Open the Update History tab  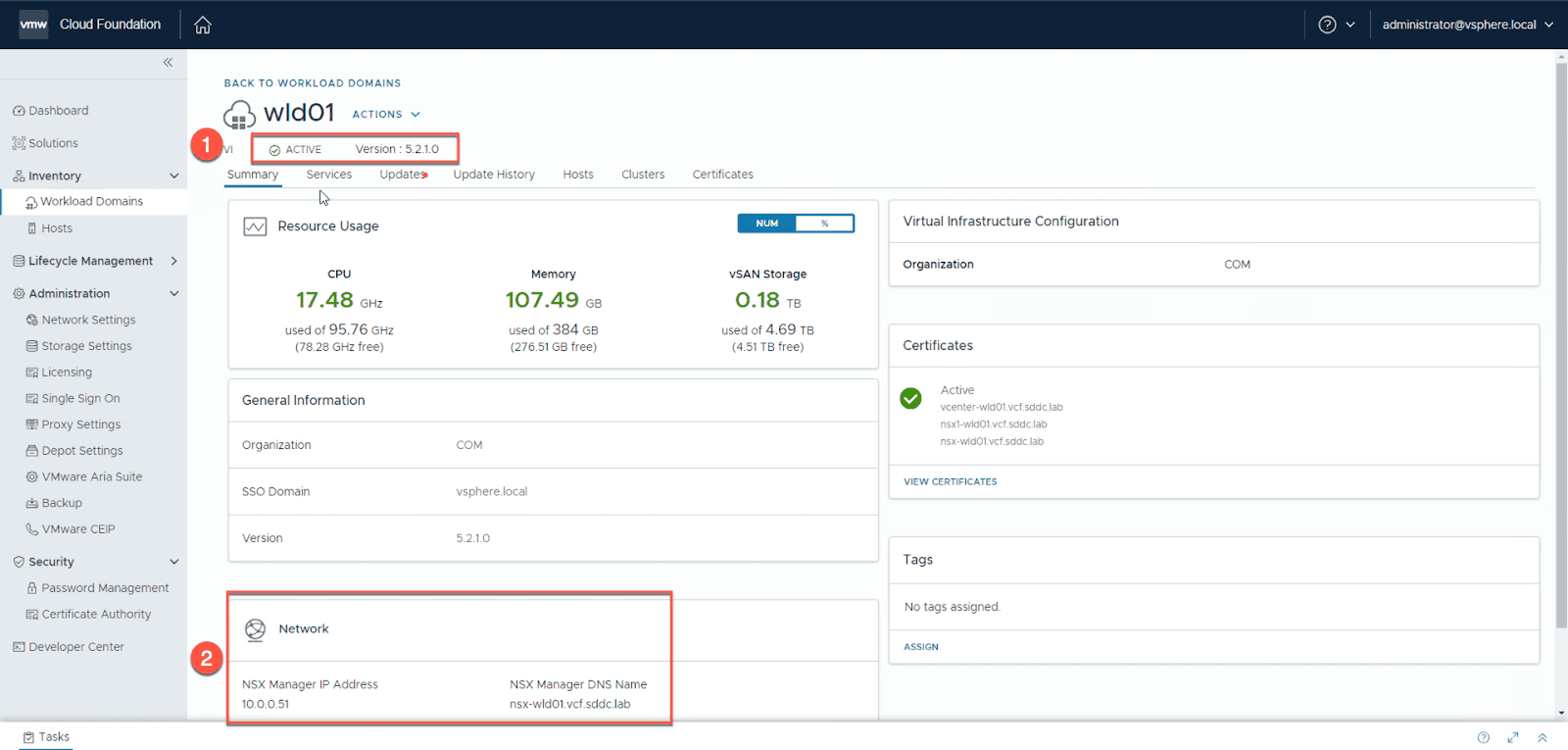point(494,175)
